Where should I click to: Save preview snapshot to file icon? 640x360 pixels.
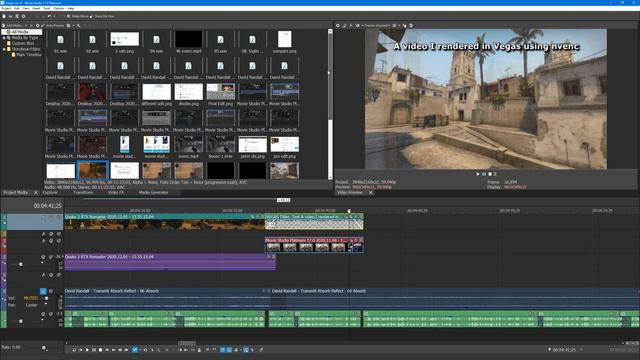coord(411,25)
